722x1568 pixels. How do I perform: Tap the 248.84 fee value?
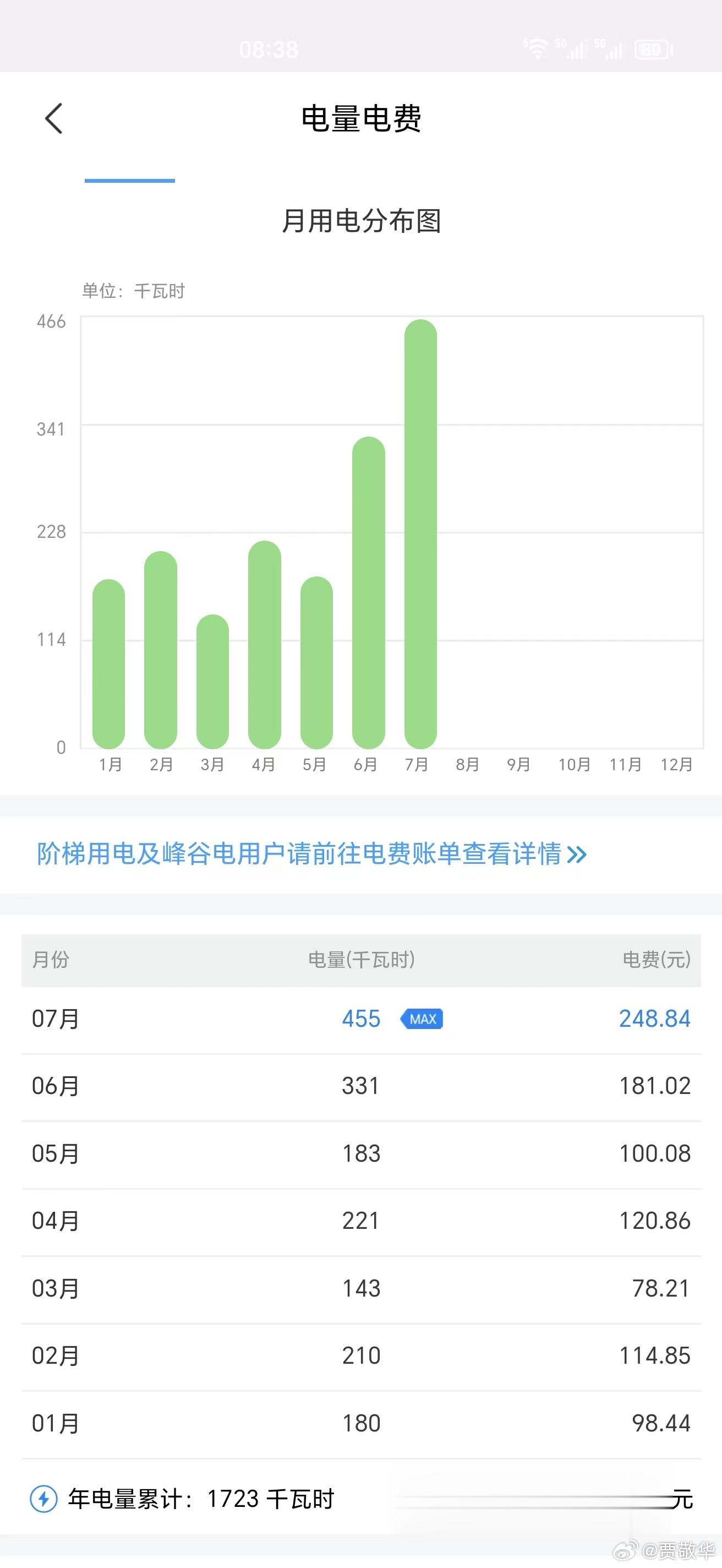tap(655, 1019)
